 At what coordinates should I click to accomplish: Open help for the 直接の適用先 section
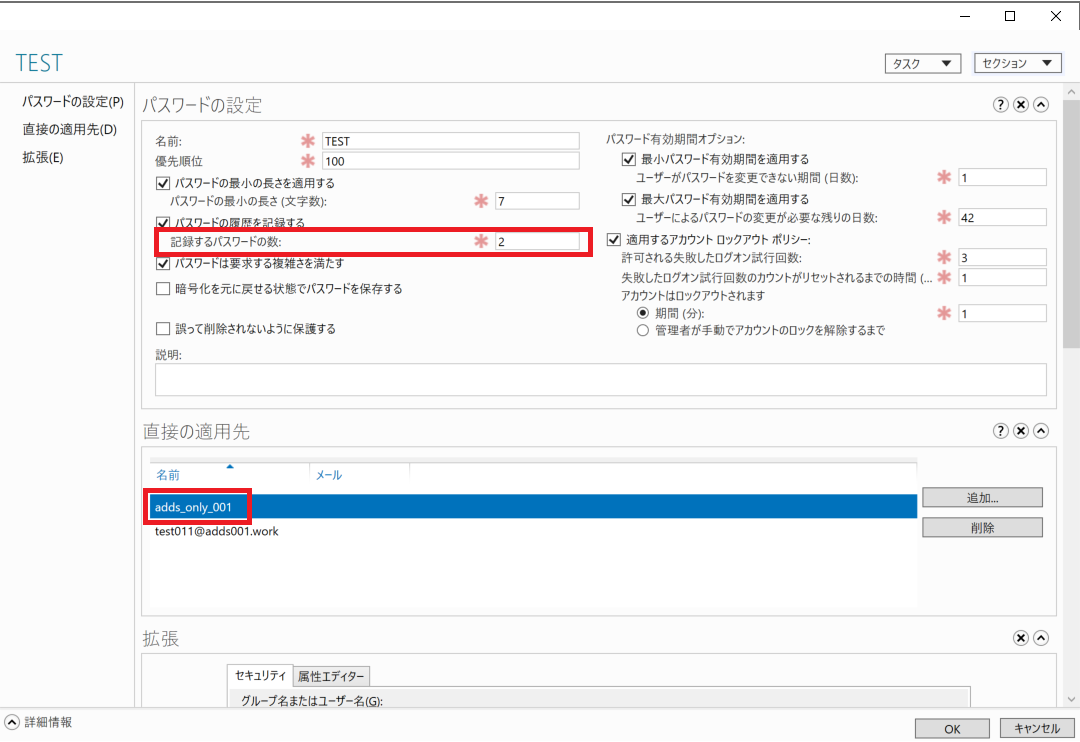pos(1001,431)
